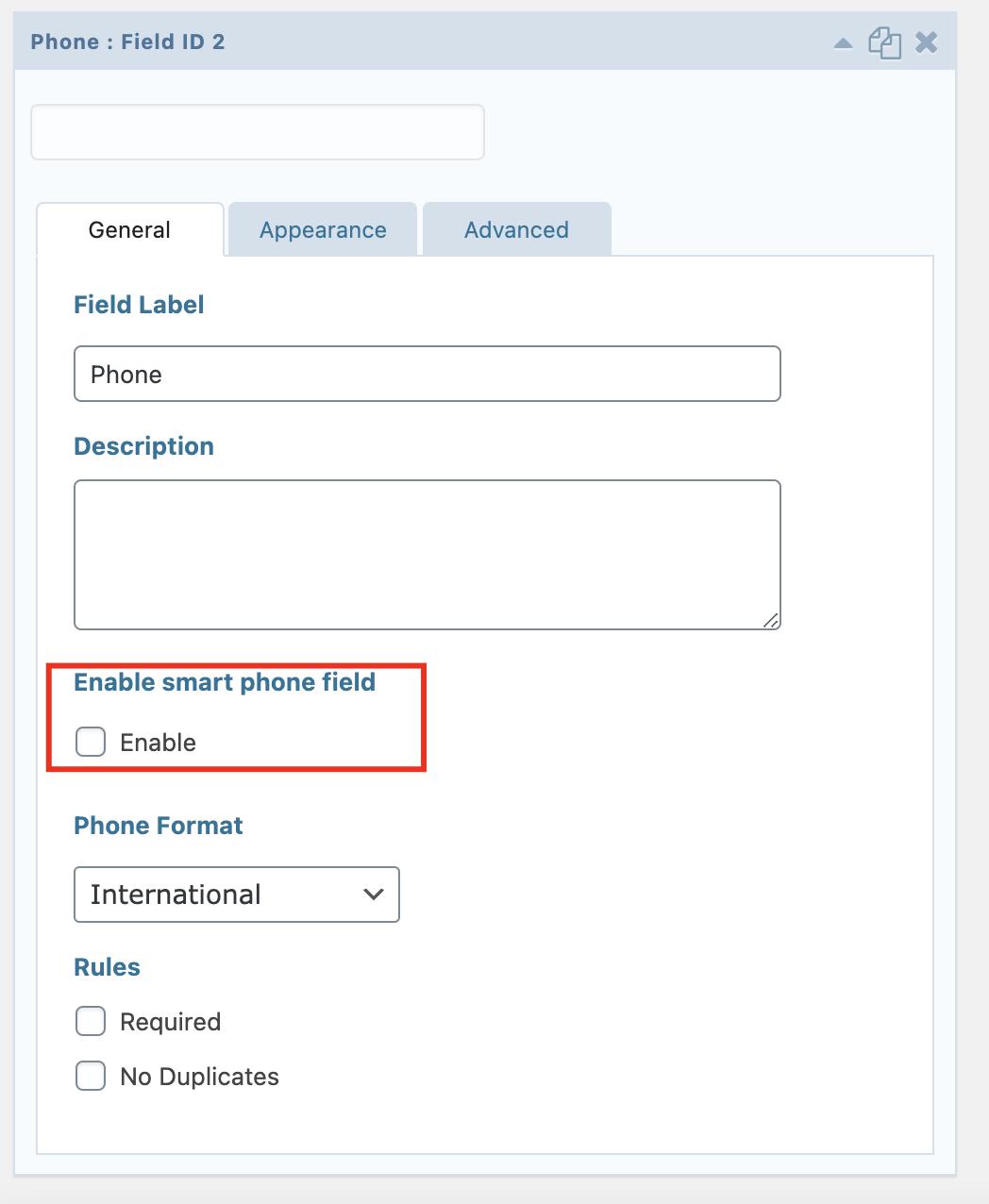Viewport: 989px width, 1204px height.
Task: Click the 'Required' label text
Action: coord(170,1022)
